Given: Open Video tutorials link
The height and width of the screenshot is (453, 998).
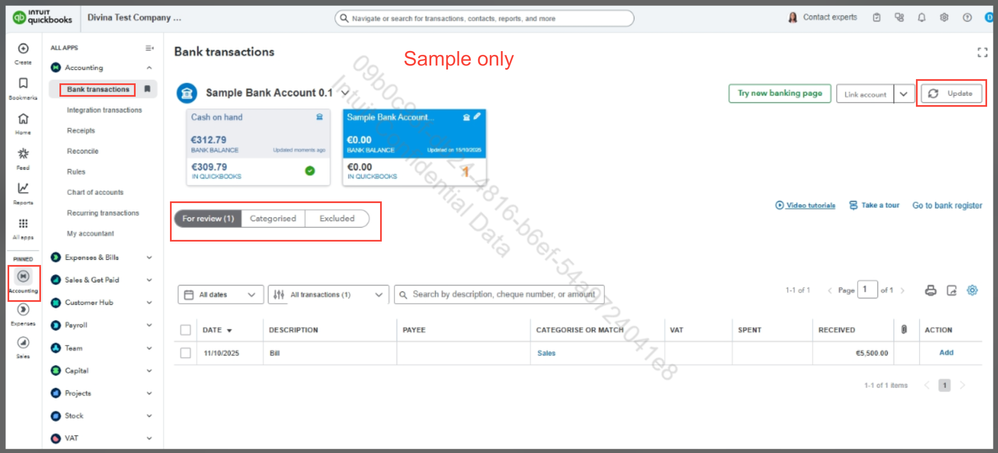Looking at the screenshot, I should (805, 206).
